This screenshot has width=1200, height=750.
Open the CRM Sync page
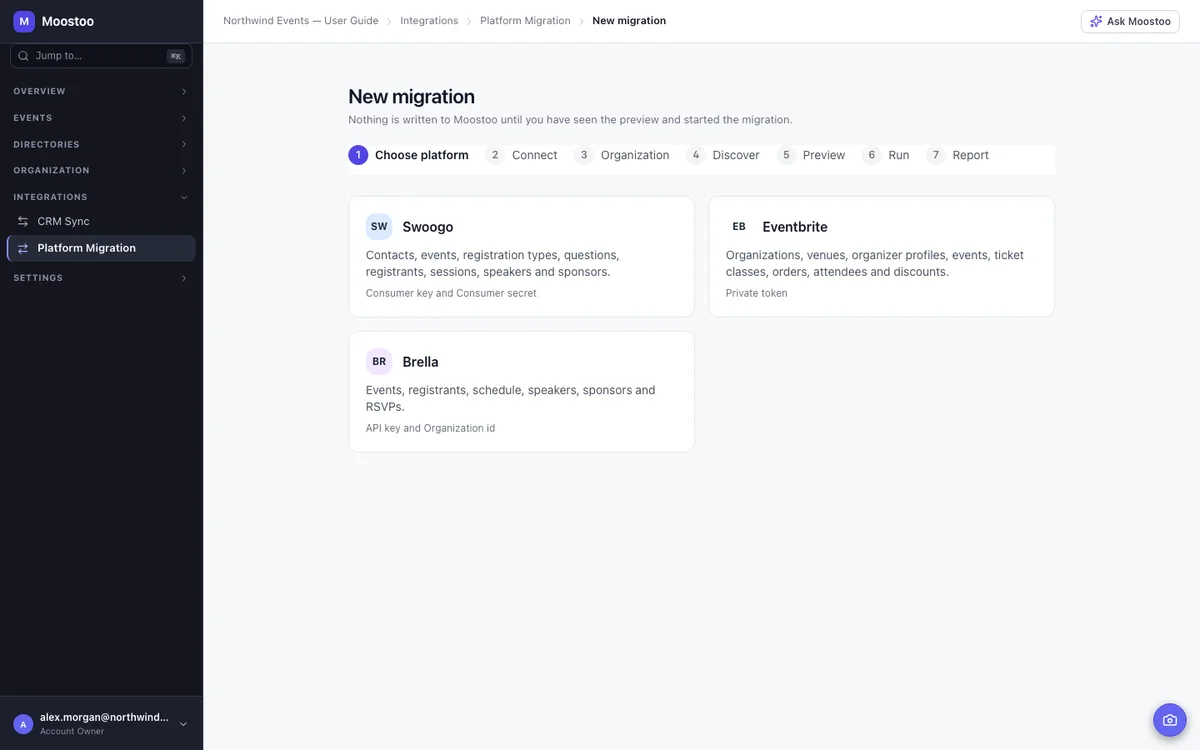[101, 221]
